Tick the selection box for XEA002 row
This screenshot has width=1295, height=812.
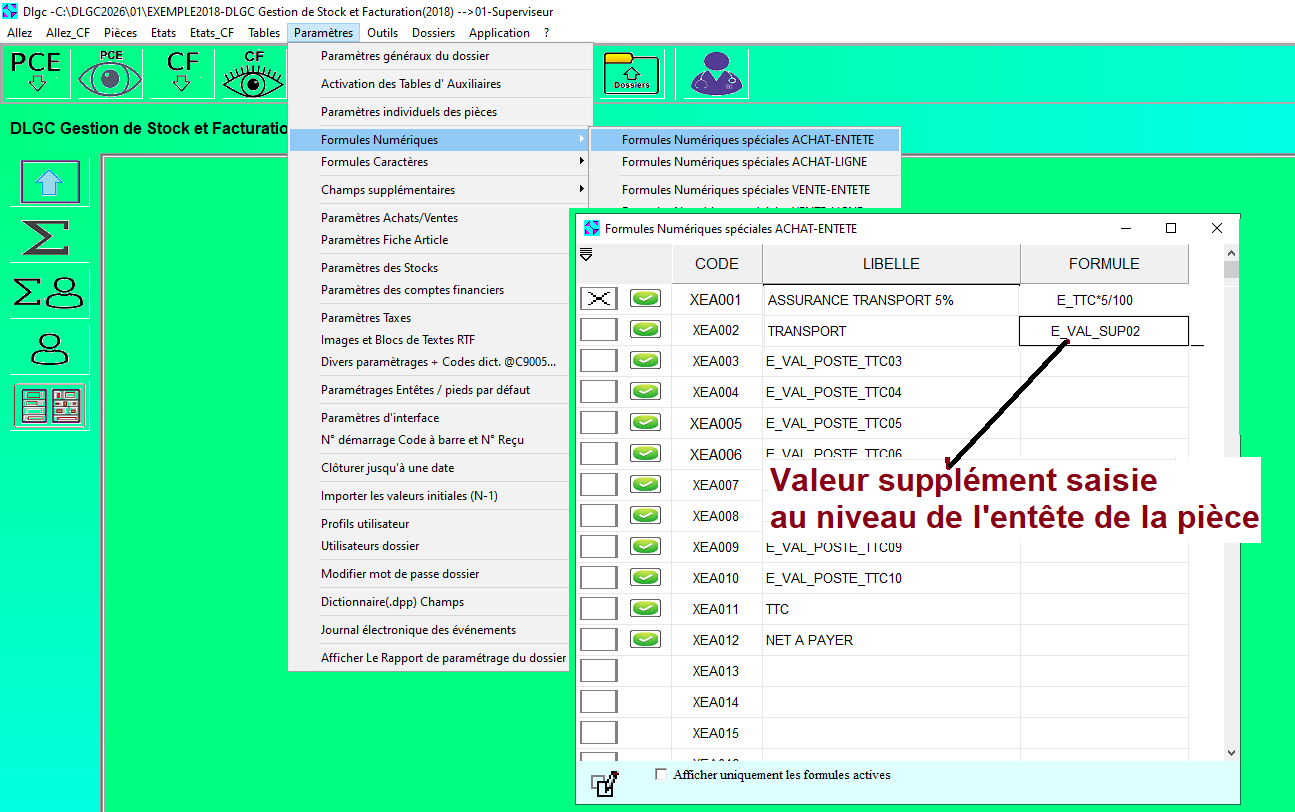coord(599,330)
